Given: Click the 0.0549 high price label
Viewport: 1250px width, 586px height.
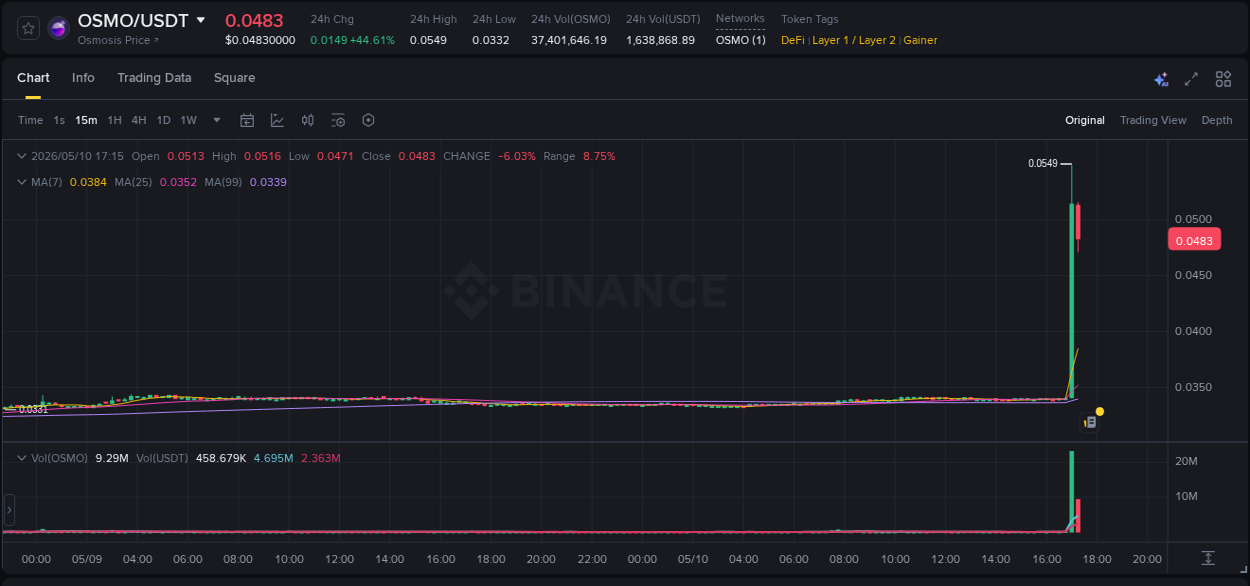Looking at the screenshot, I should point(1043,163).
